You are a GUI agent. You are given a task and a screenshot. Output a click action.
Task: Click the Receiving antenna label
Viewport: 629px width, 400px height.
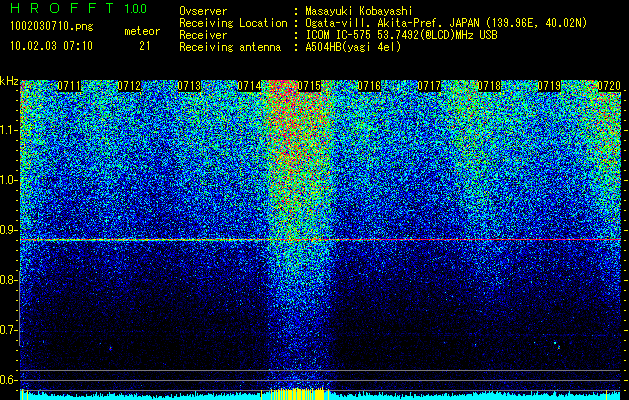(x=230, y=47)
